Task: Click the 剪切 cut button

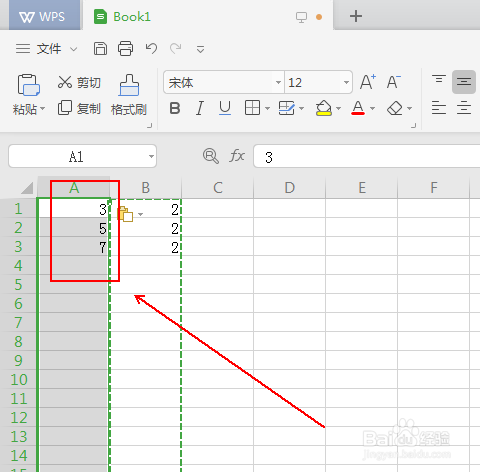Action: [x=79, y=82]
